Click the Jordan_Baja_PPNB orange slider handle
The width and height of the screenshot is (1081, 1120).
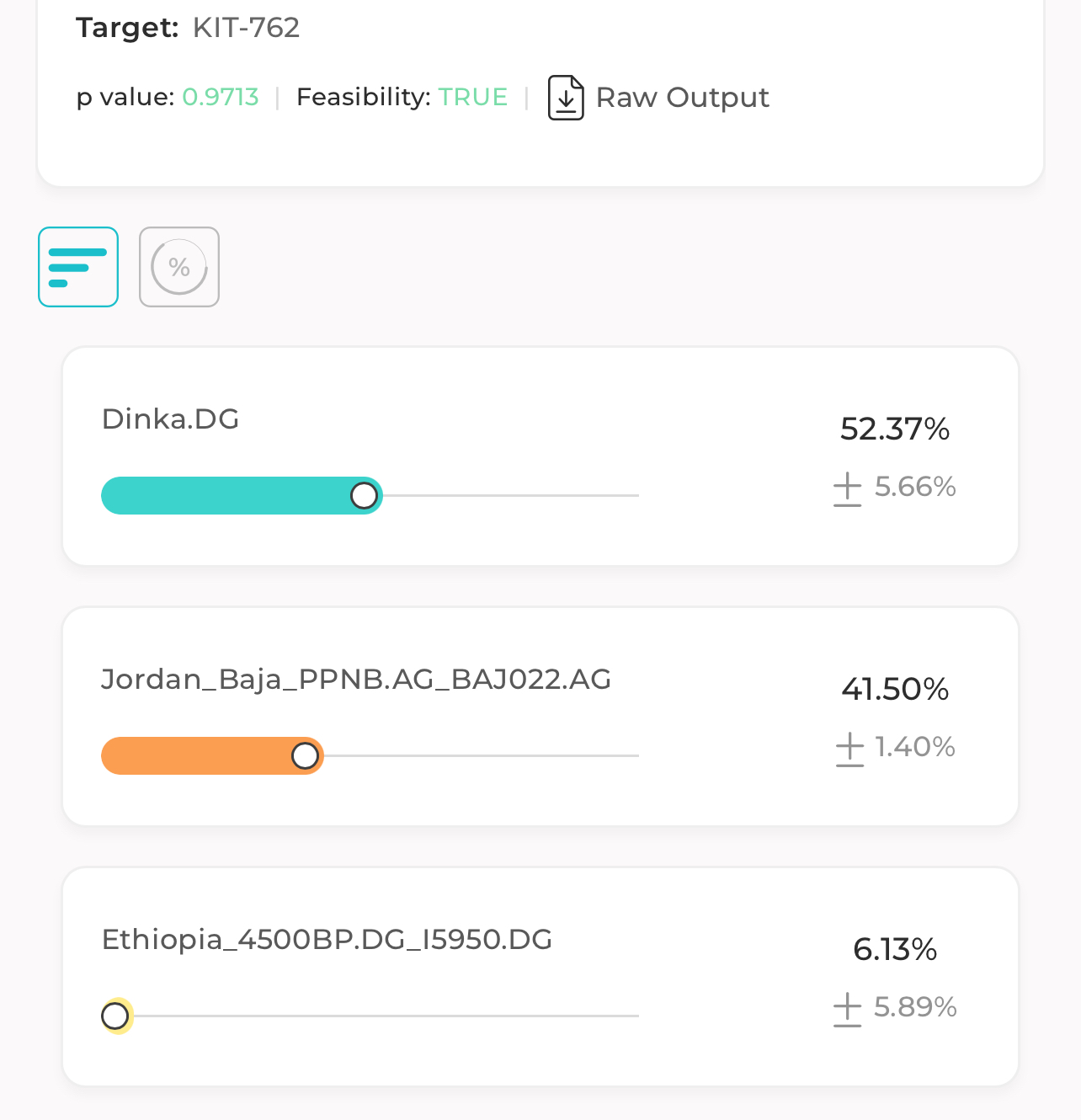tap(305, 755)
